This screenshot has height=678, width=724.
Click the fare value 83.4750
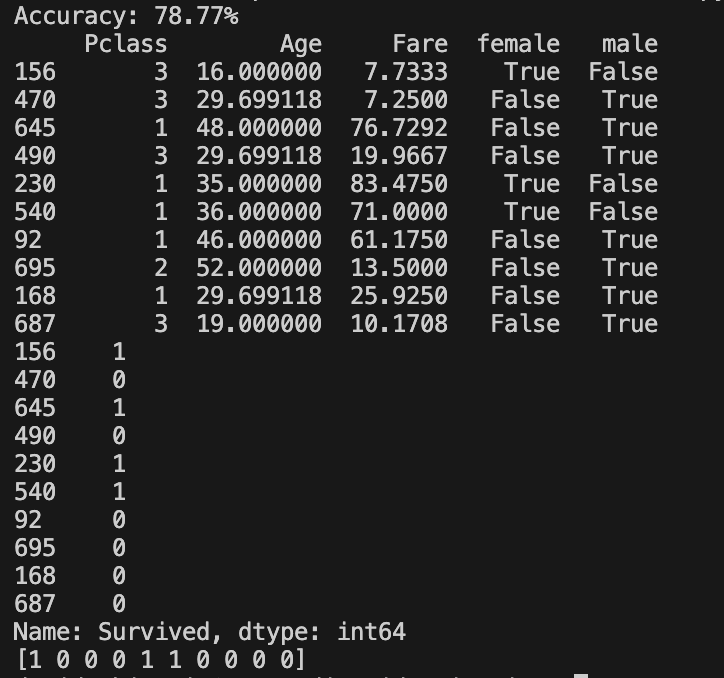[x=399, y=184]
